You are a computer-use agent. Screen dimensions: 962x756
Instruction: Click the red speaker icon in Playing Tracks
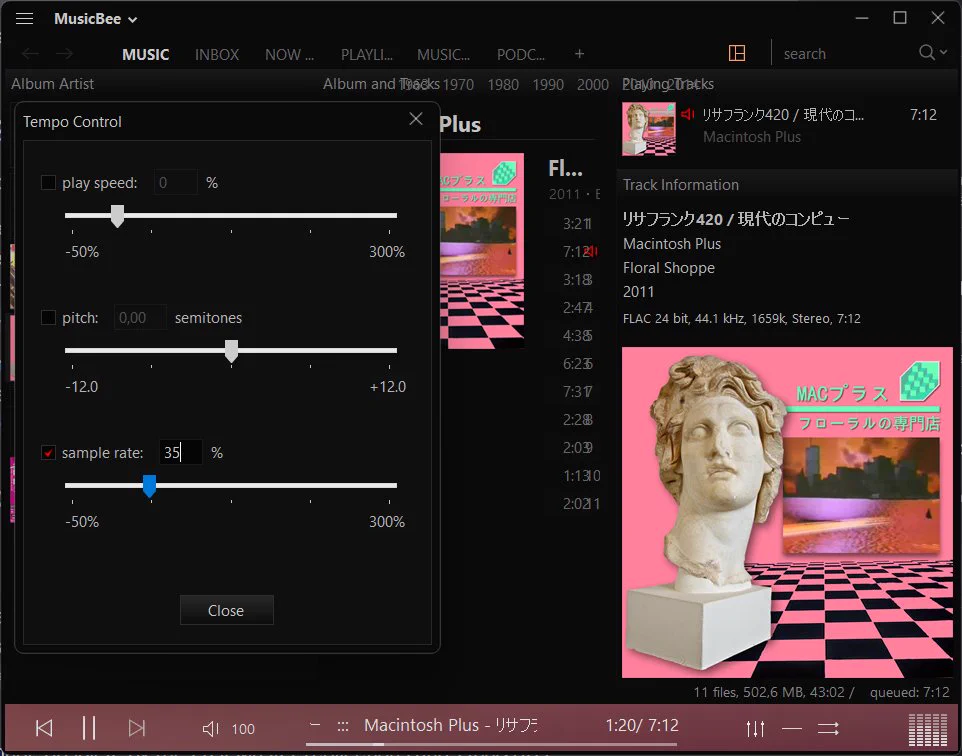[x=688, y=114]
